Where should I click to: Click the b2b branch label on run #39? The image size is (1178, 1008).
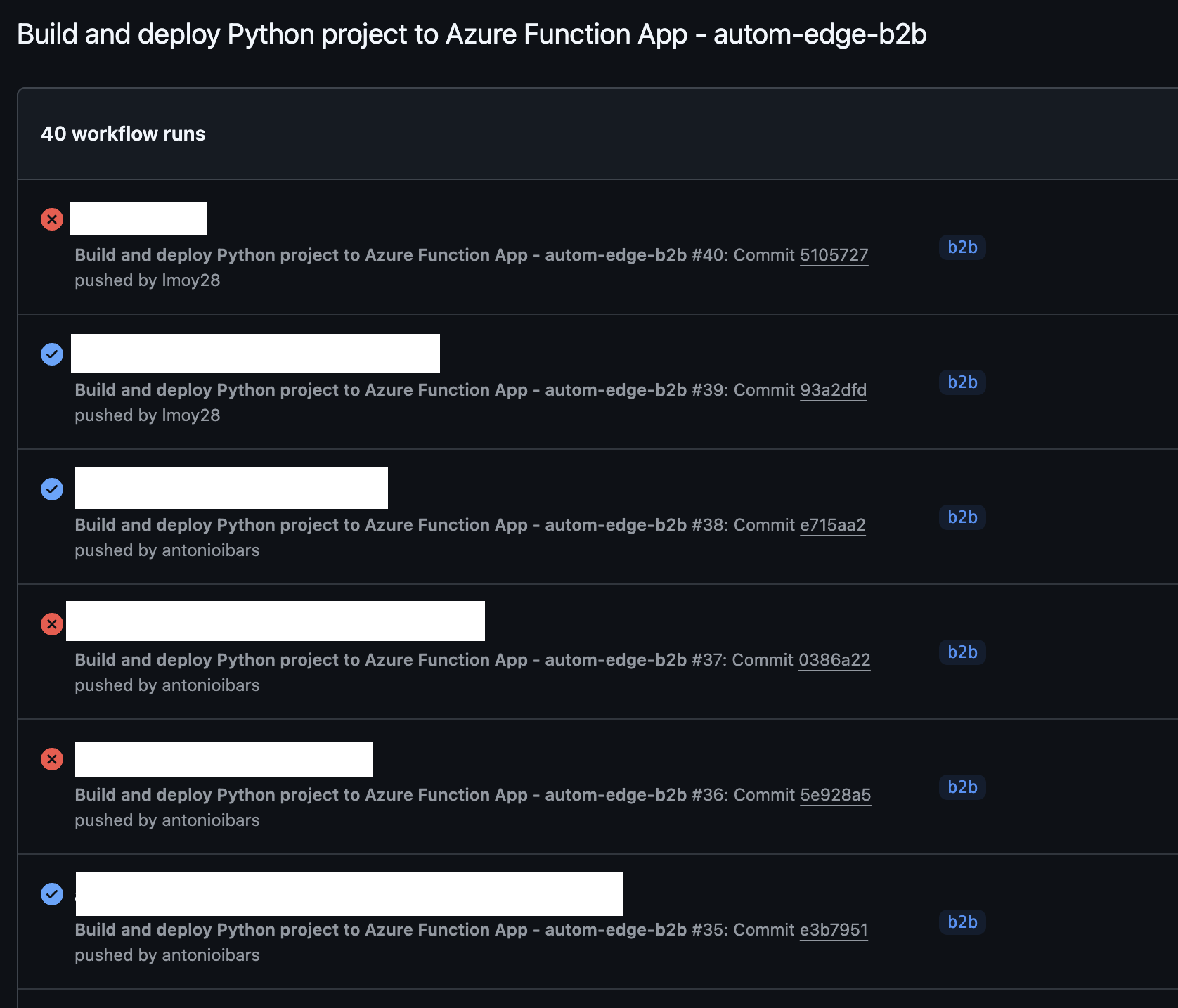point(962,382)
